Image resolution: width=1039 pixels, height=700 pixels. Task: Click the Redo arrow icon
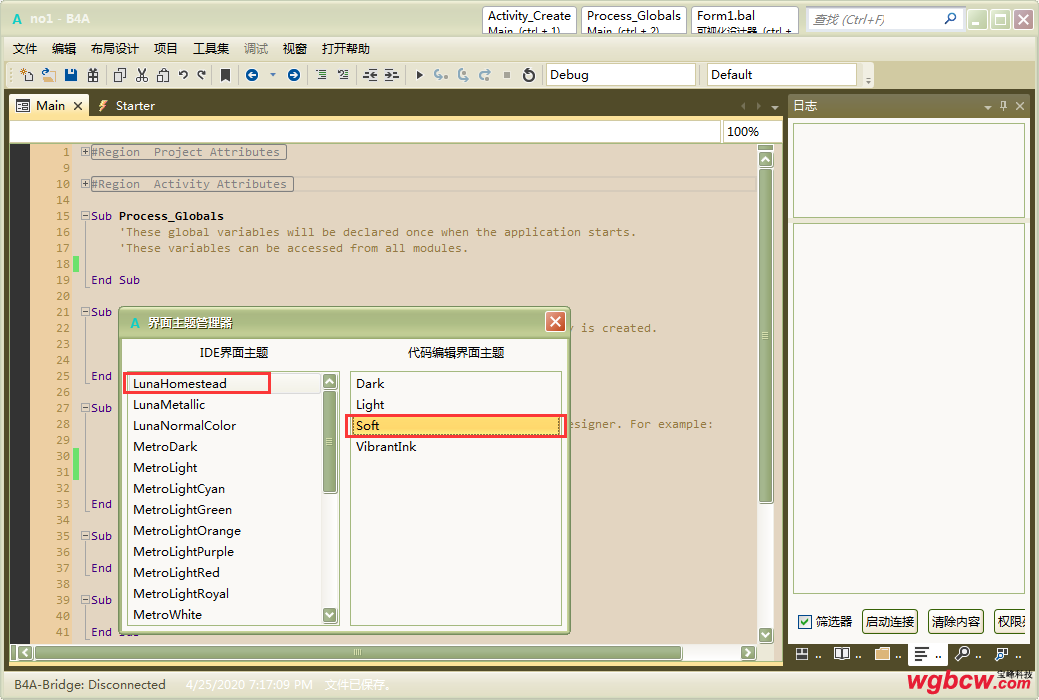pyautogui.click(x=201, y=75)
